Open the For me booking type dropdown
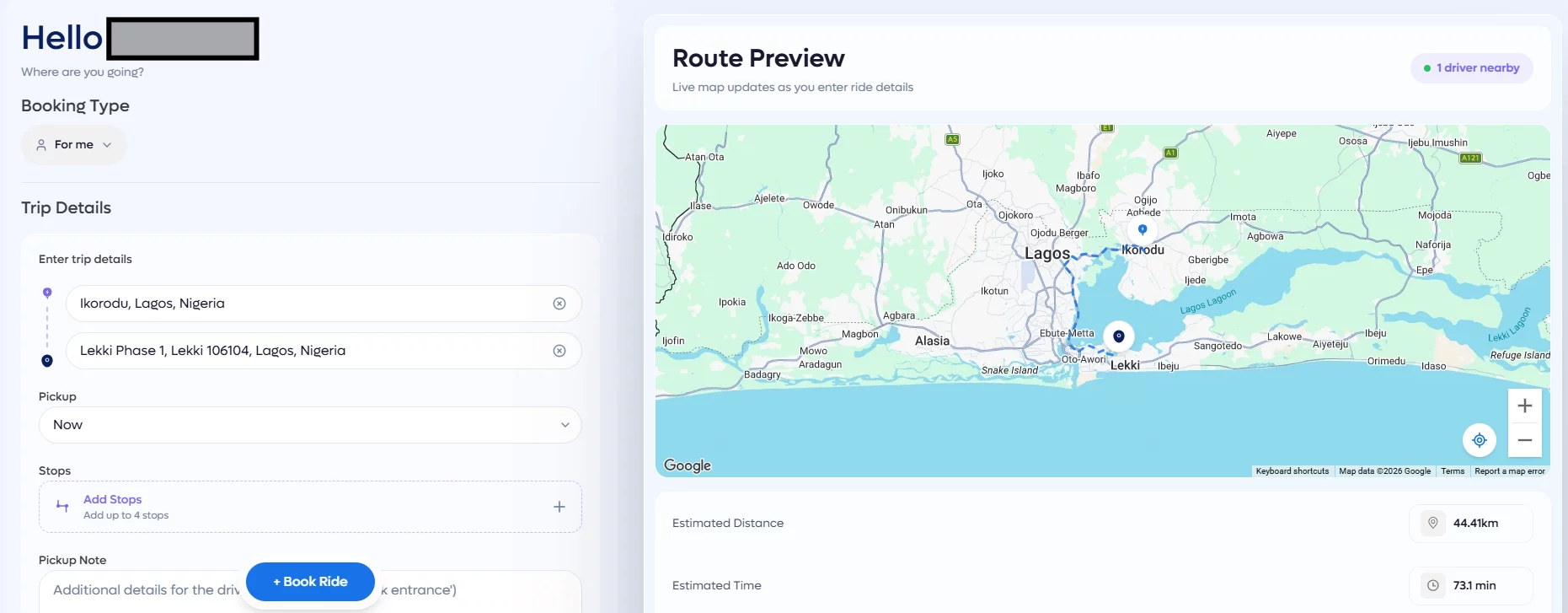Viewport: 1568px width, 613px height. click(x=74, y=145)
